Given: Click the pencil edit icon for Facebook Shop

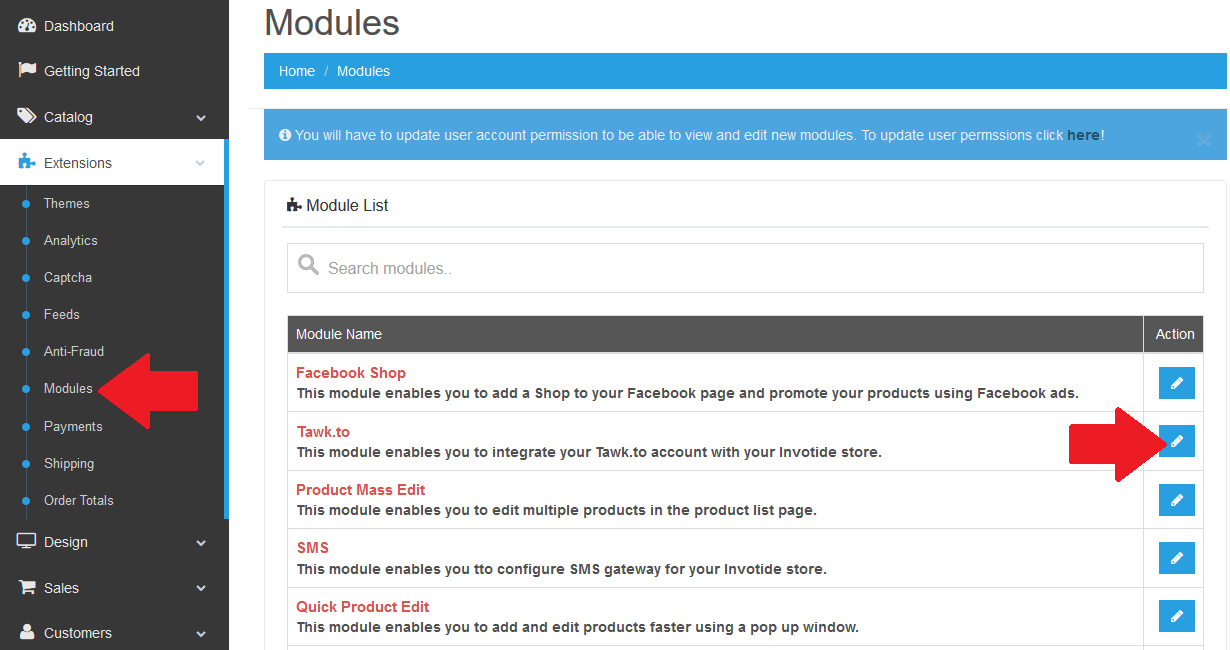Looking at the screenshot, I should click(x=1176, y=383).
